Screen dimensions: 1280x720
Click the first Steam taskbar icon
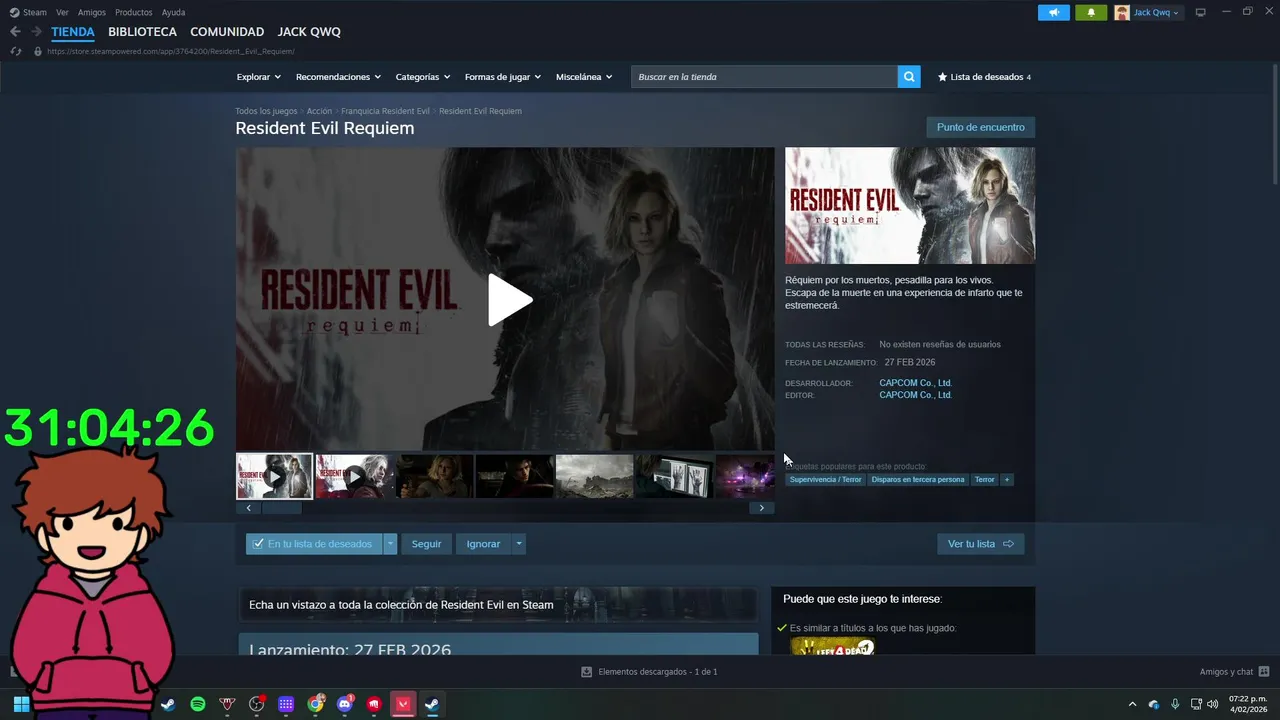tap(168, 704)
